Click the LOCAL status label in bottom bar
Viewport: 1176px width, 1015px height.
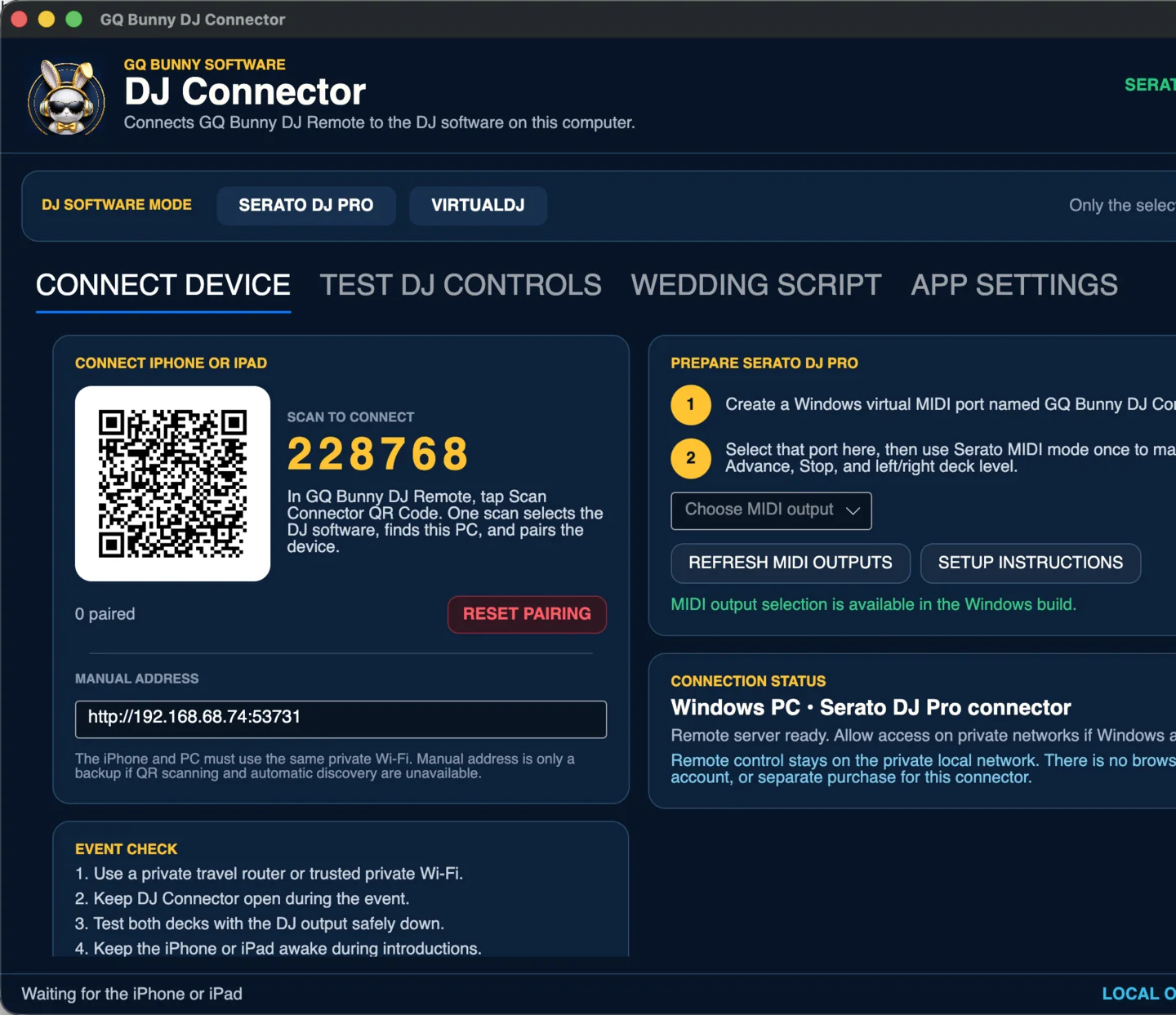[x=1138, y=994]
